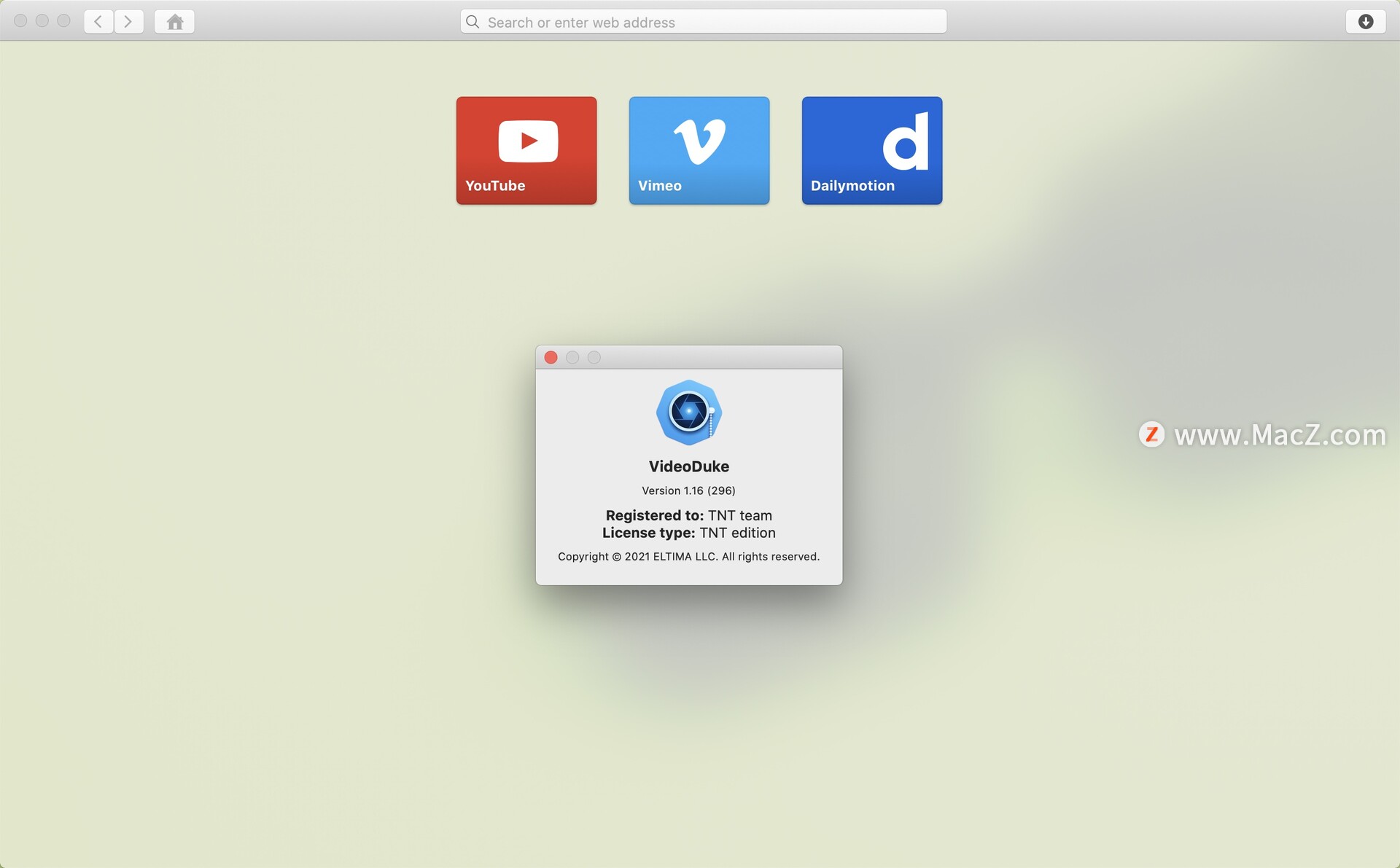Go back with the left arrow button

98,22
